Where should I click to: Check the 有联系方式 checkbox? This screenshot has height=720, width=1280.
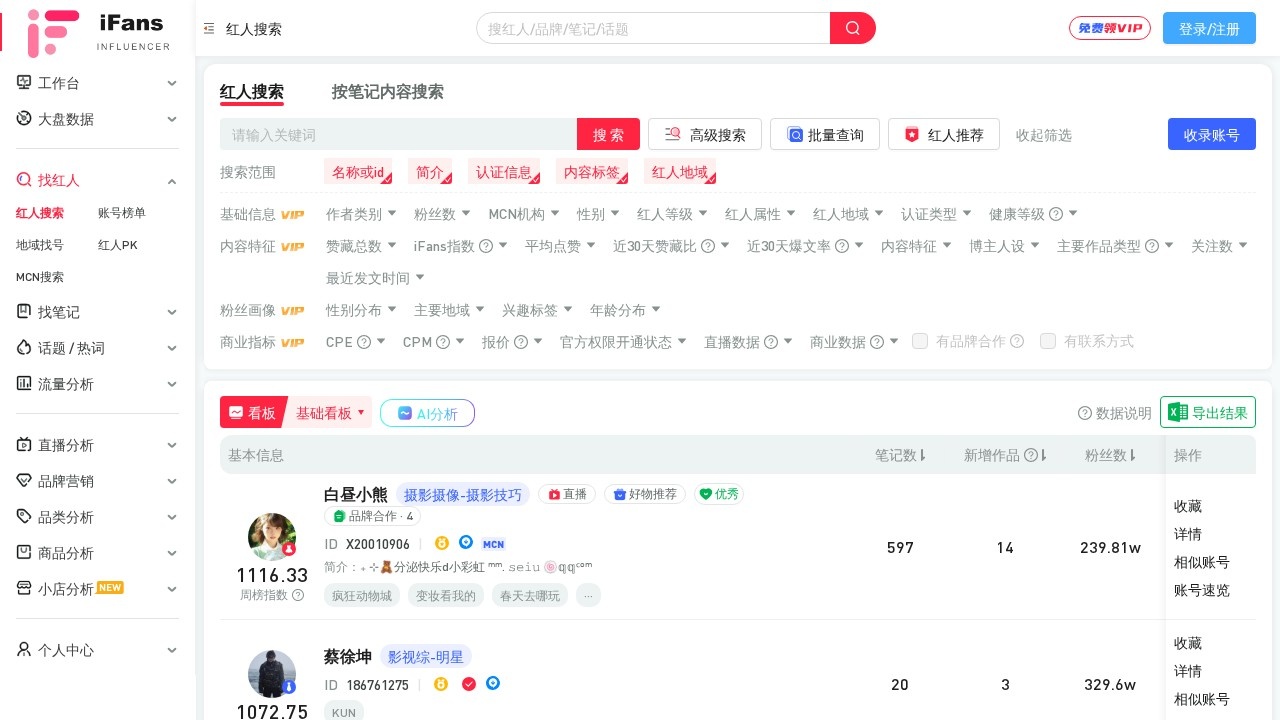coord(1048,341)
